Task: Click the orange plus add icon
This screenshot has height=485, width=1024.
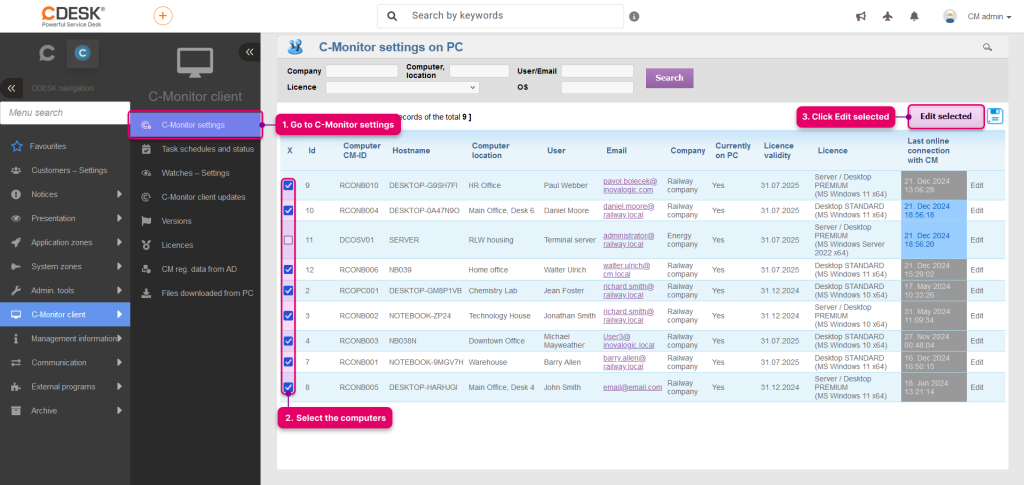Action: click(x=163, y=16)
